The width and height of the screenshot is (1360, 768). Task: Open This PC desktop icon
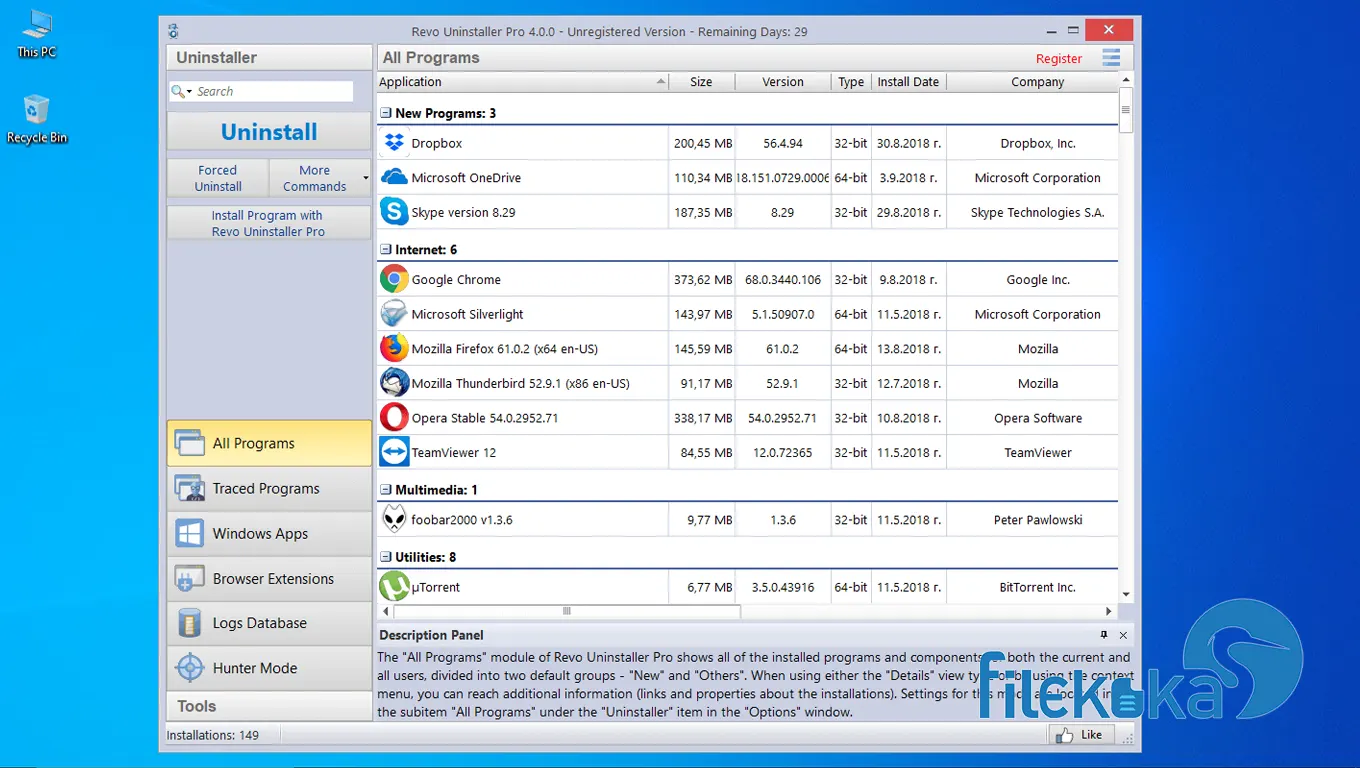click(x=37, y=33)
